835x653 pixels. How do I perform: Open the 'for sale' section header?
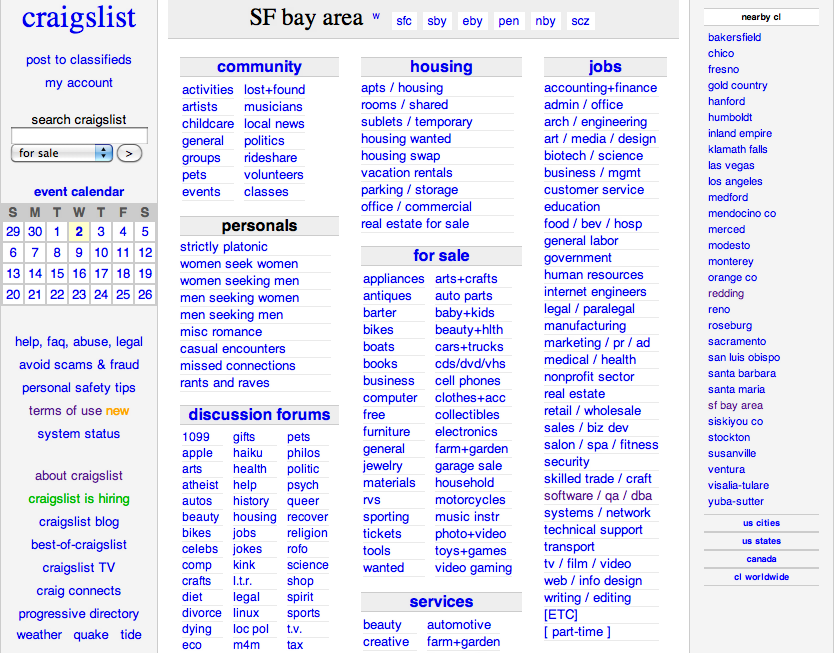[x=441, y=256]
